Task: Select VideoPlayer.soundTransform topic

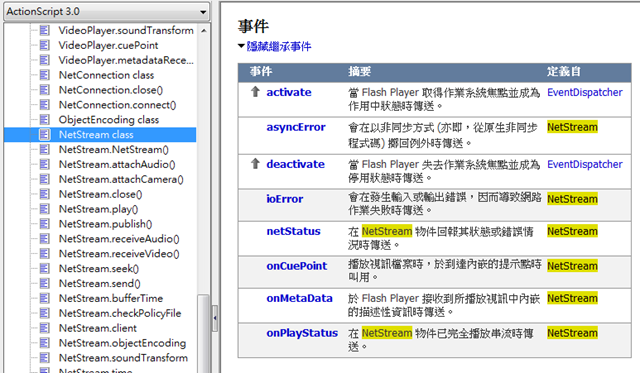Action: tap(126, 30)
